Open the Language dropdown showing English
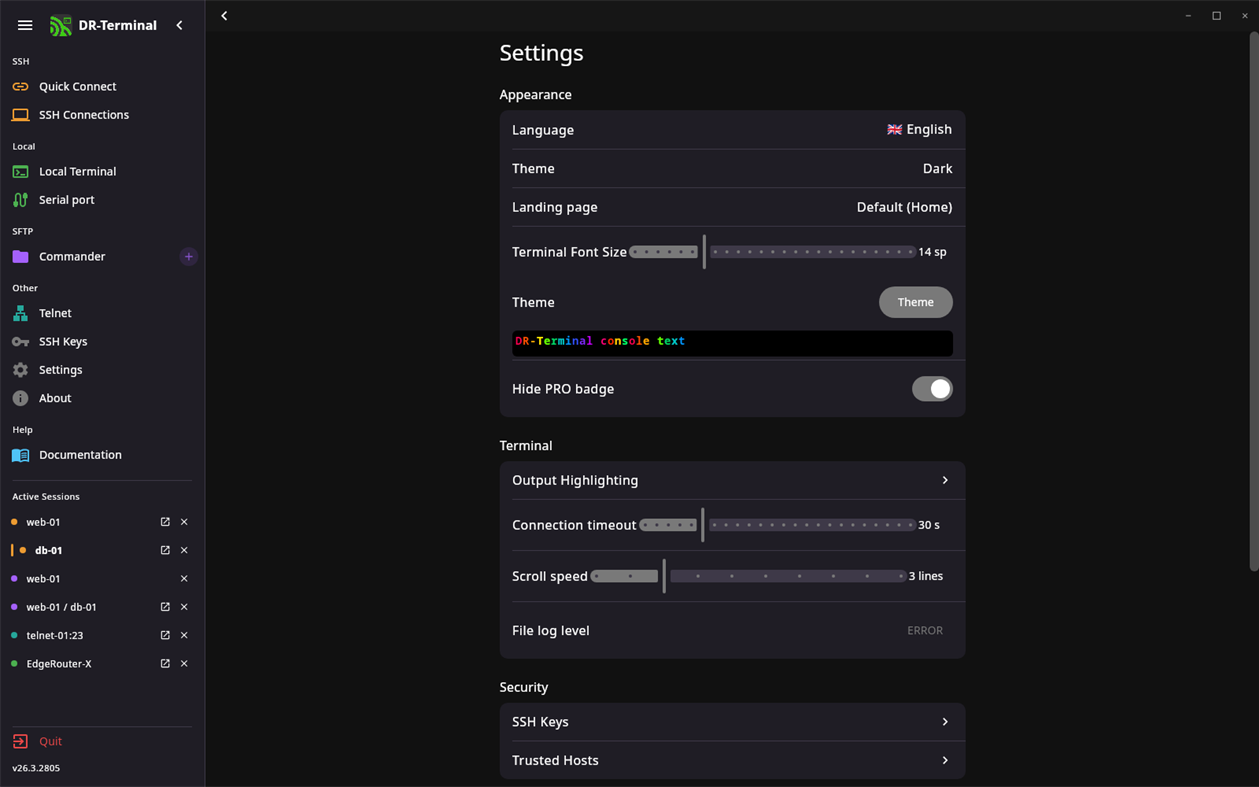Screen dimensions: 1259x787 pyautogui.click(x=919, y=130)
